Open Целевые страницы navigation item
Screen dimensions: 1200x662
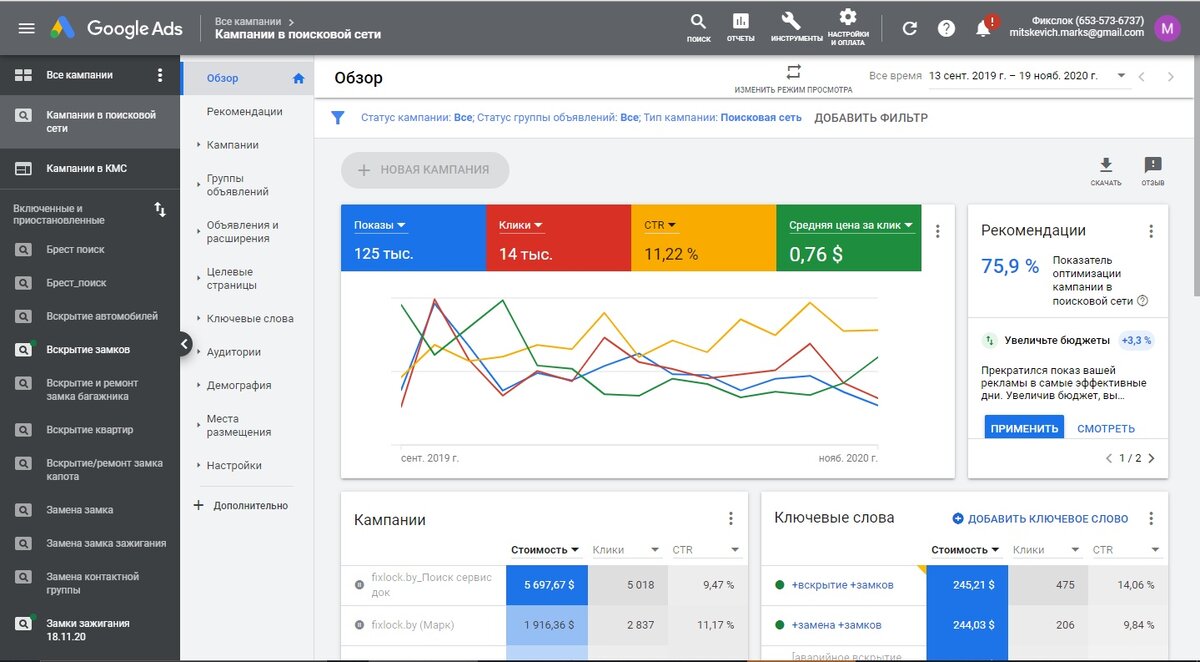point(232,278)
